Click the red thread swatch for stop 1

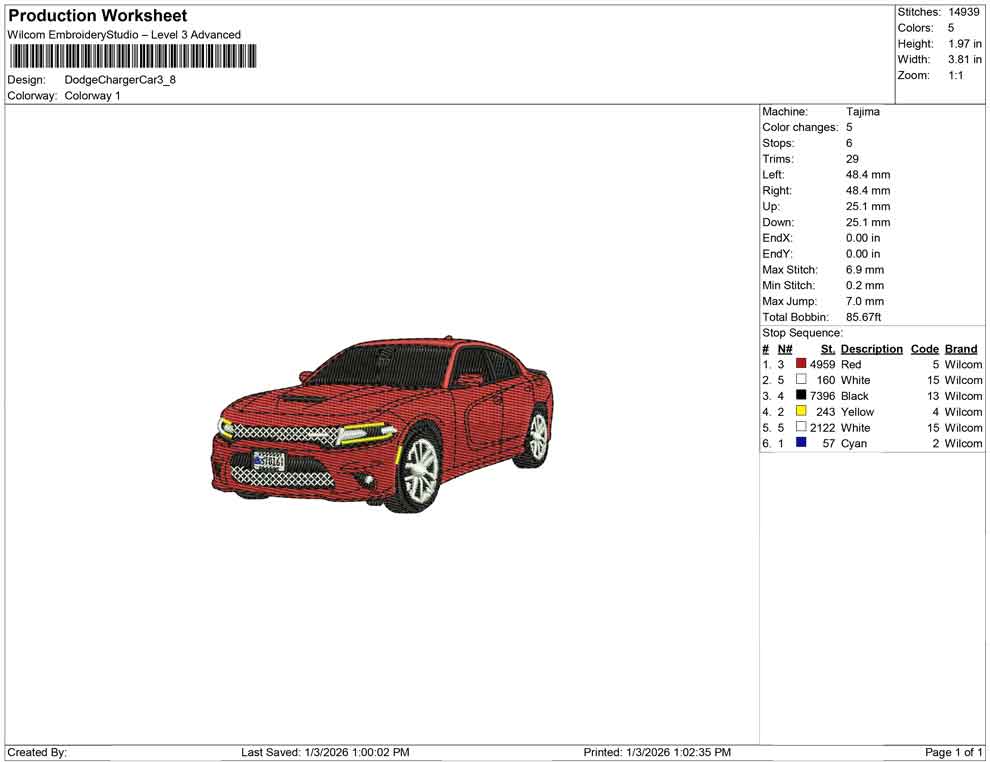click(x=800, y=364)
